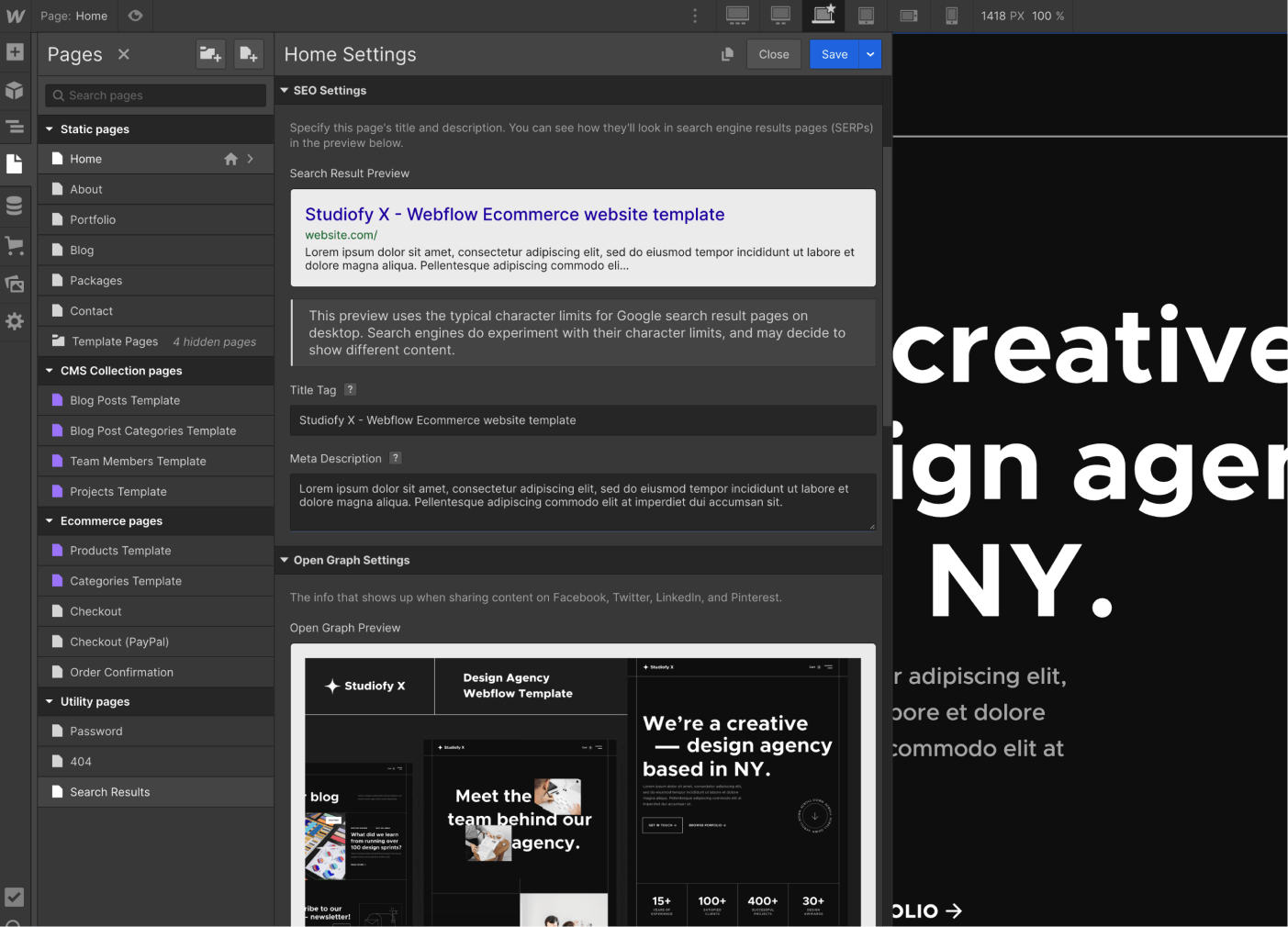
Task: Close the Pages panel
Action: [x=124, y=54]
